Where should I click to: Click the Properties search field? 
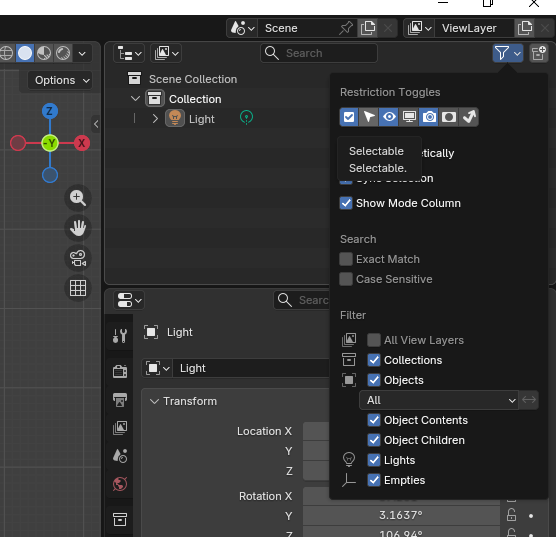pyautogui.click(x=302, y=300)
